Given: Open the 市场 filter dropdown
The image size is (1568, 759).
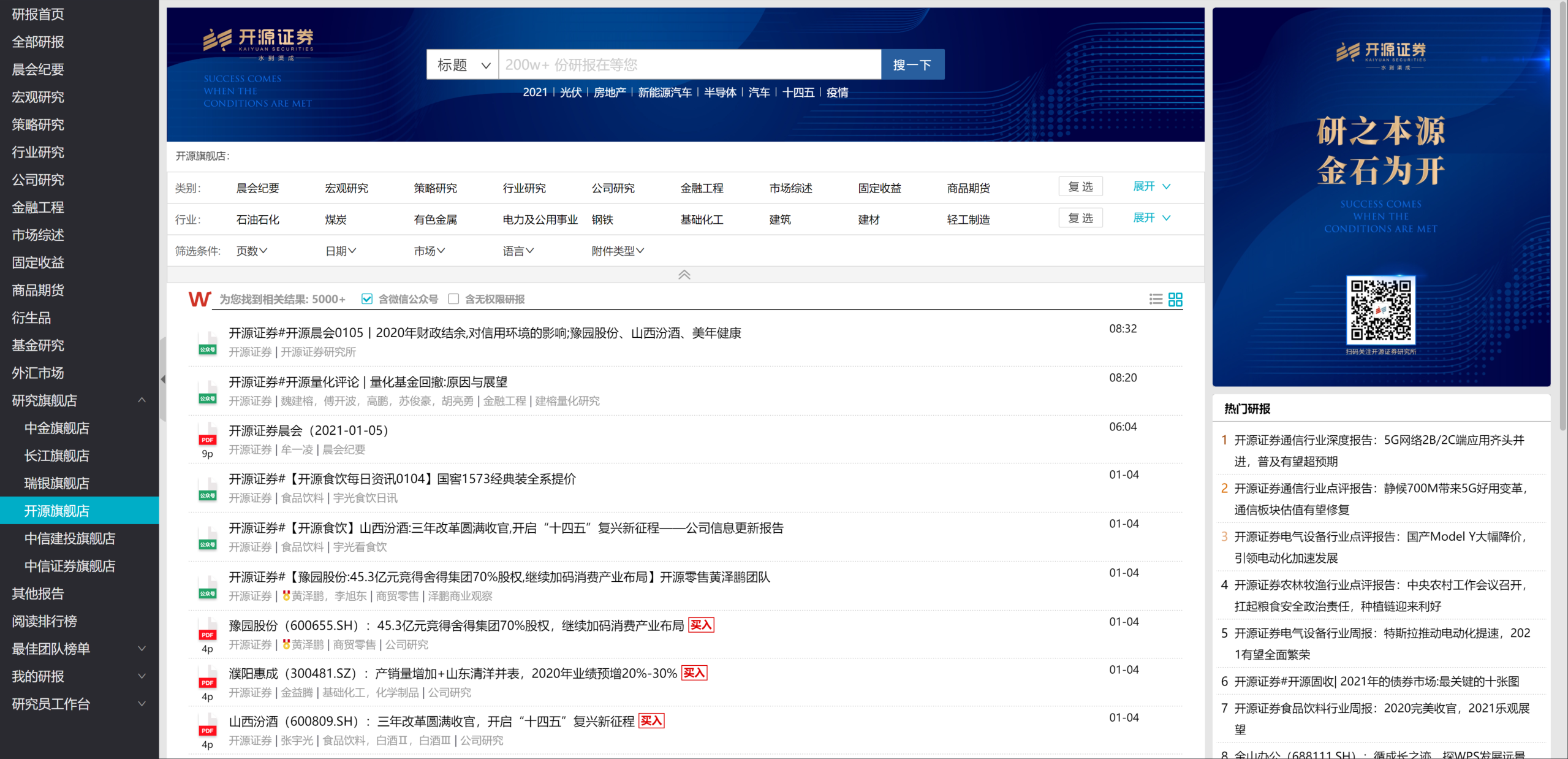Looking at the screenshot, I should tap(430, 251).
